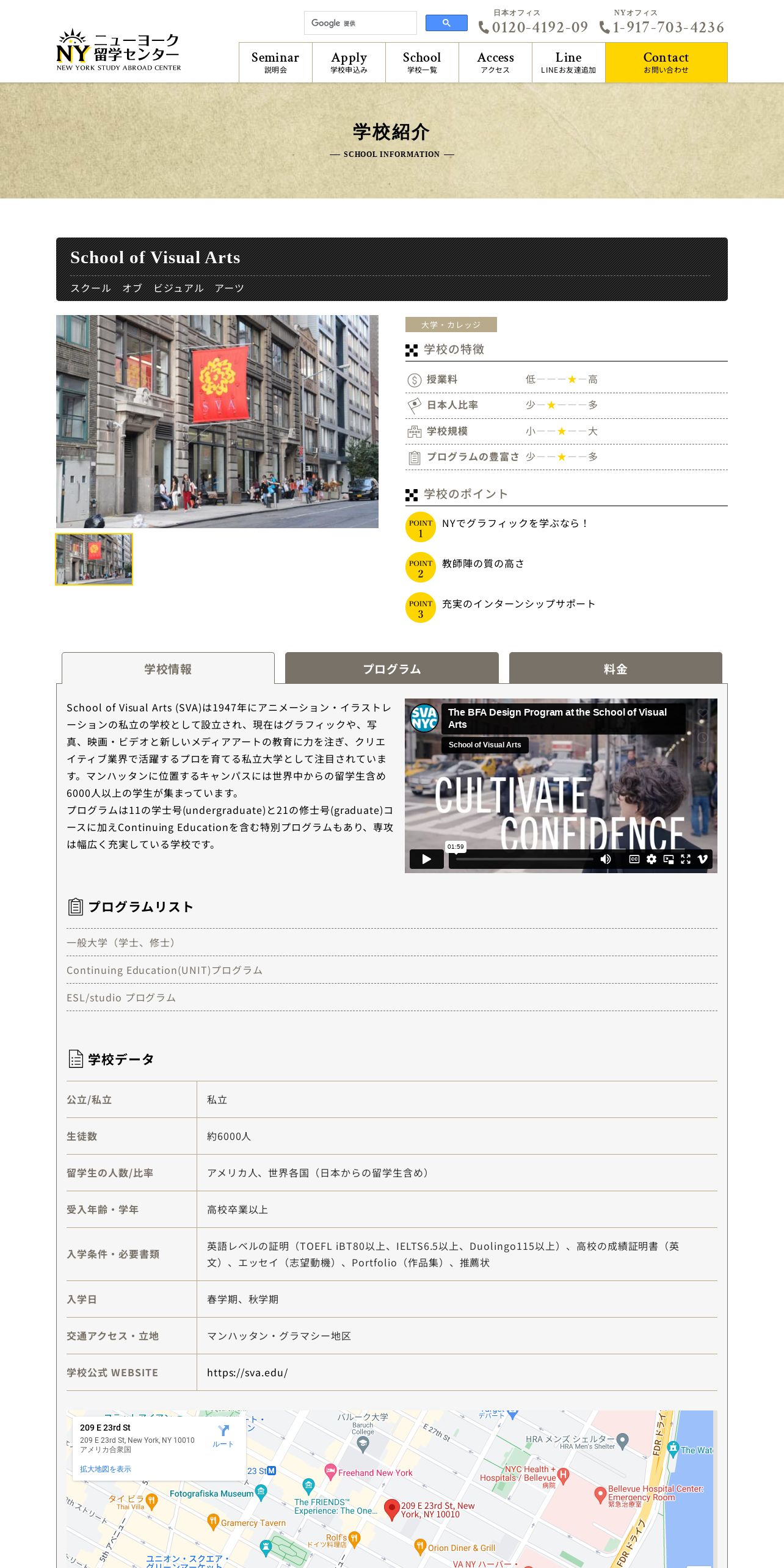784x1568 pixels.
Task: Toggle closed captions on the video player
Action: 634,859
